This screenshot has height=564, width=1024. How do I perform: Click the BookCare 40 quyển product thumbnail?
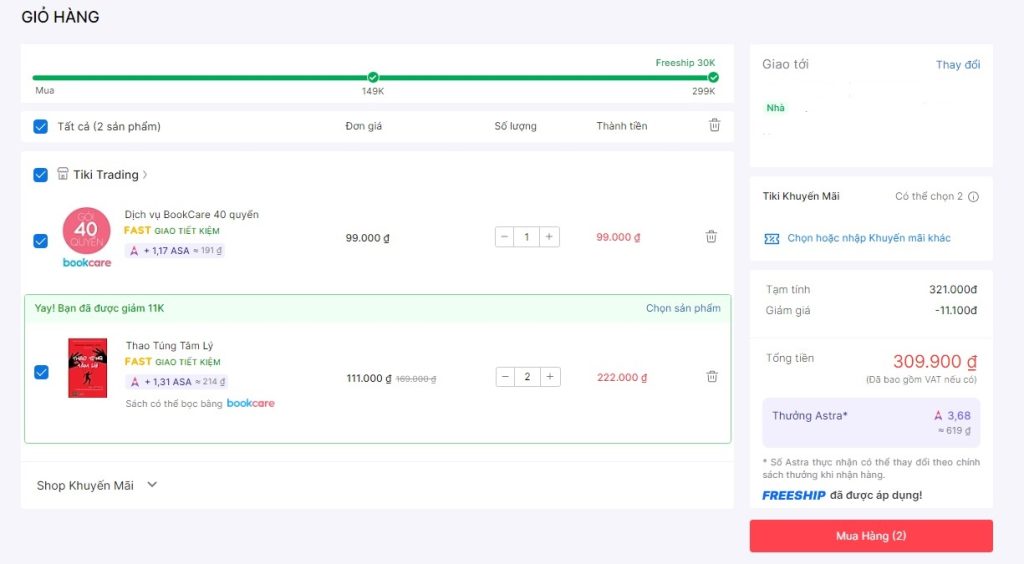pyautogui.click(x=87, y=238)
